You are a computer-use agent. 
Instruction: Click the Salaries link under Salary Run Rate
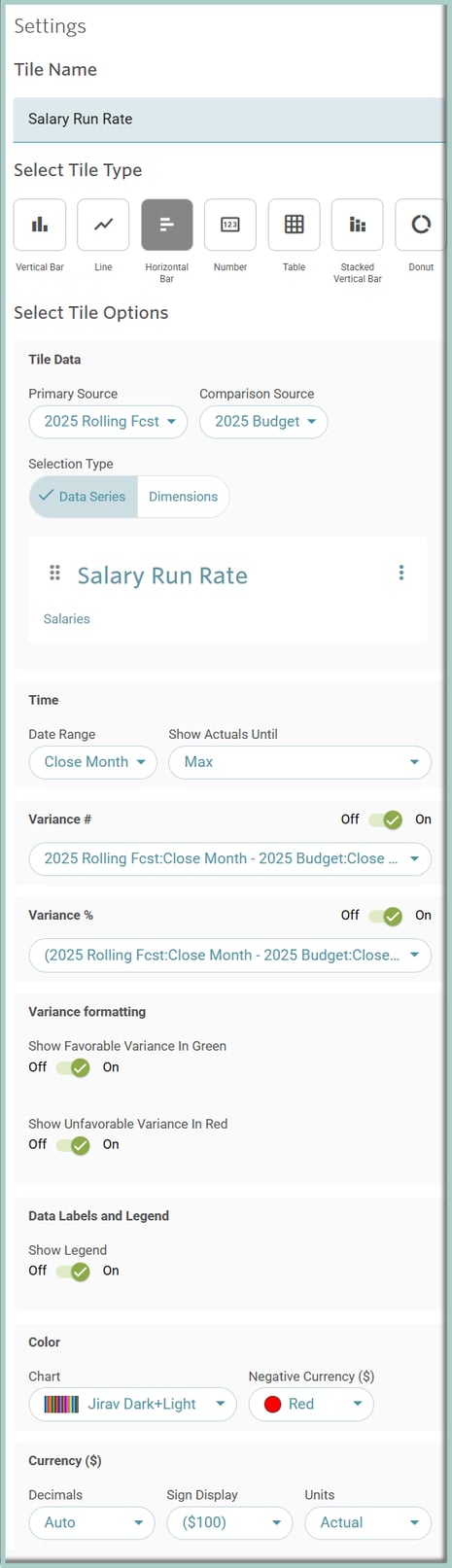67,618
